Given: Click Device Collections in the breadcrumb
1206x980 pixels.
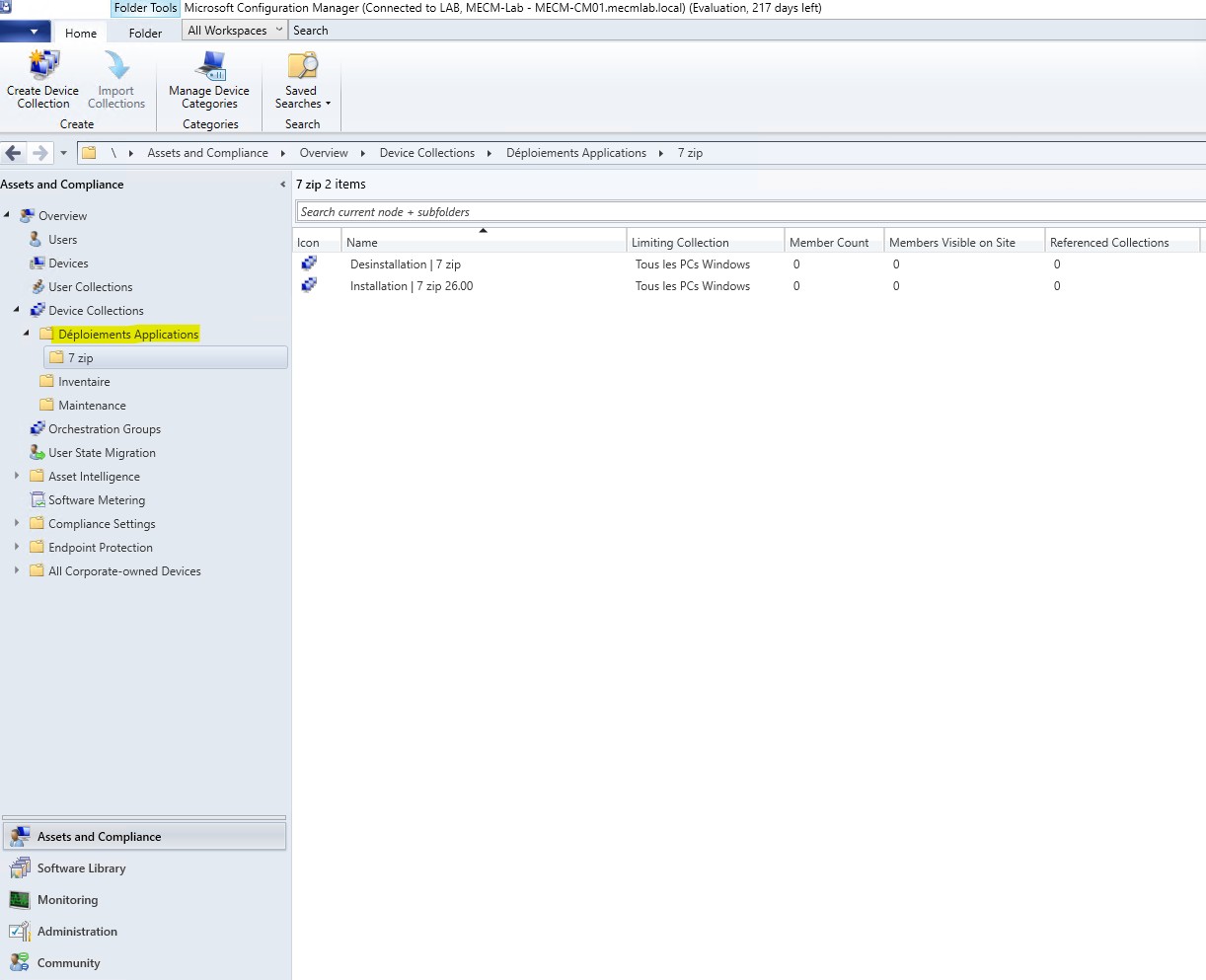Looking at the screenshot, I should (x=427, y=153).
